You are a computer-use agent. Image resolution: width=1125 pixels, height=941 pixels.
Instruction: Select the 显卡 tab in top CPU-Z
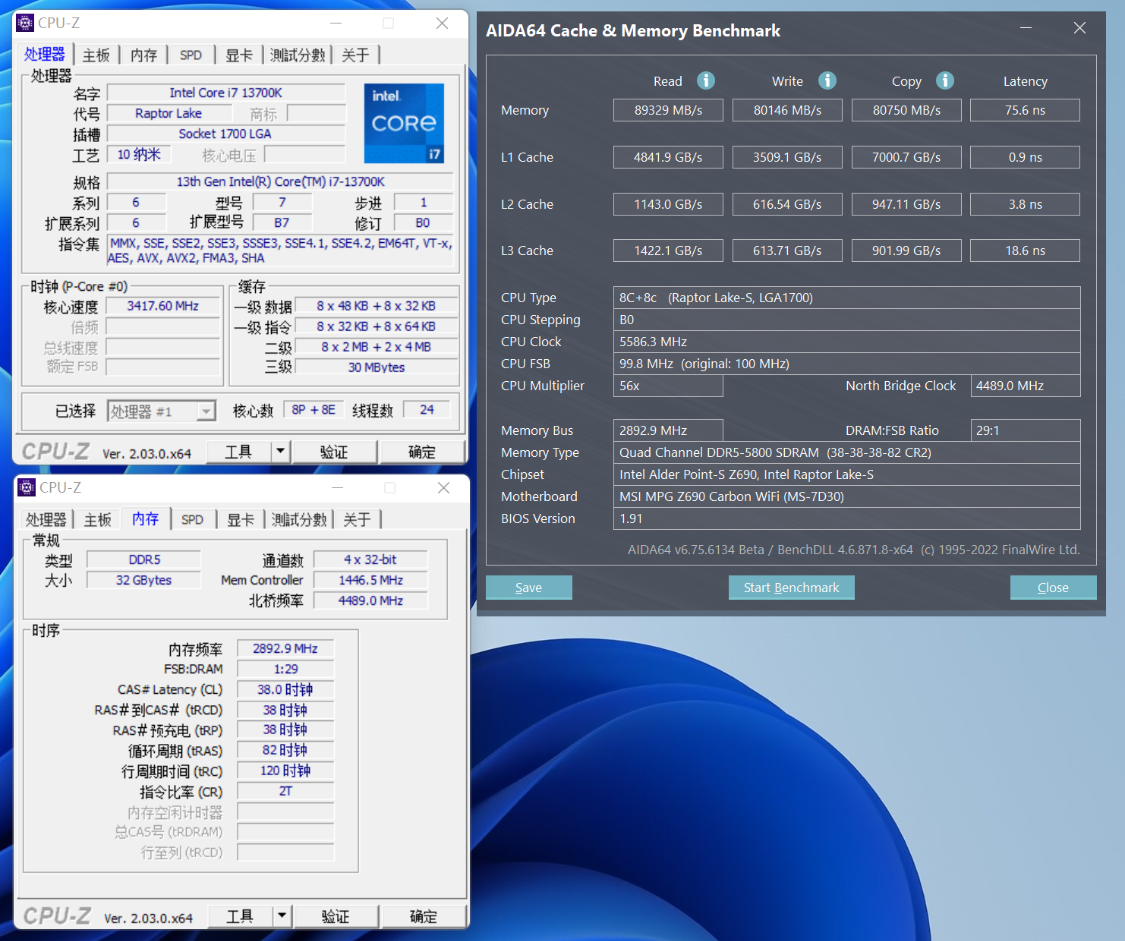239,55
